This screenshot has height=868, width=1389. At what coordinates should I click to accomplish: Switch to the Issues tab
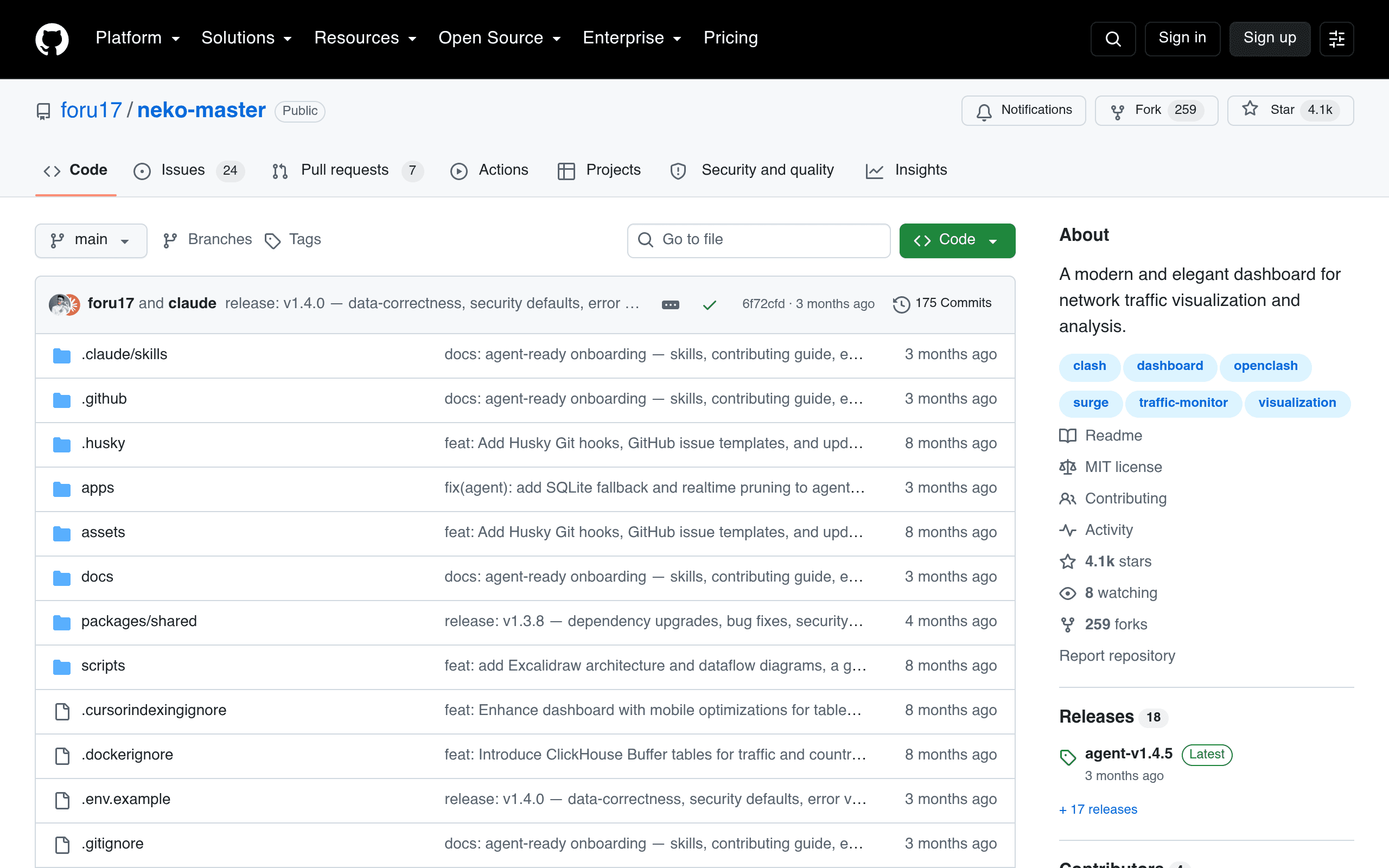189,170
